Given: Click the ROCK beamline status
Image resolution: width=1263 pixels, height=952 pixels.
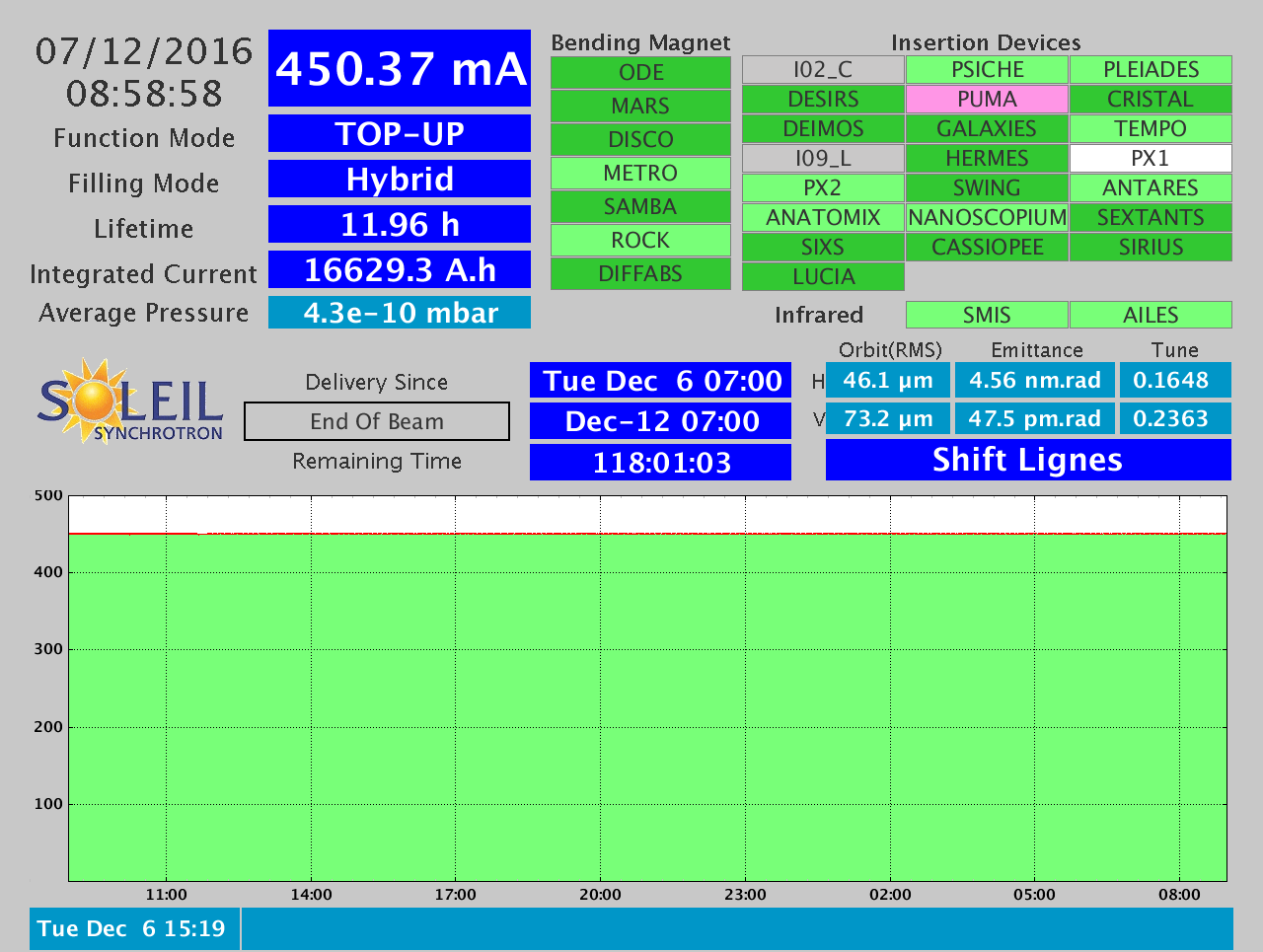Looking at the screenshot, I should (640, 240).
